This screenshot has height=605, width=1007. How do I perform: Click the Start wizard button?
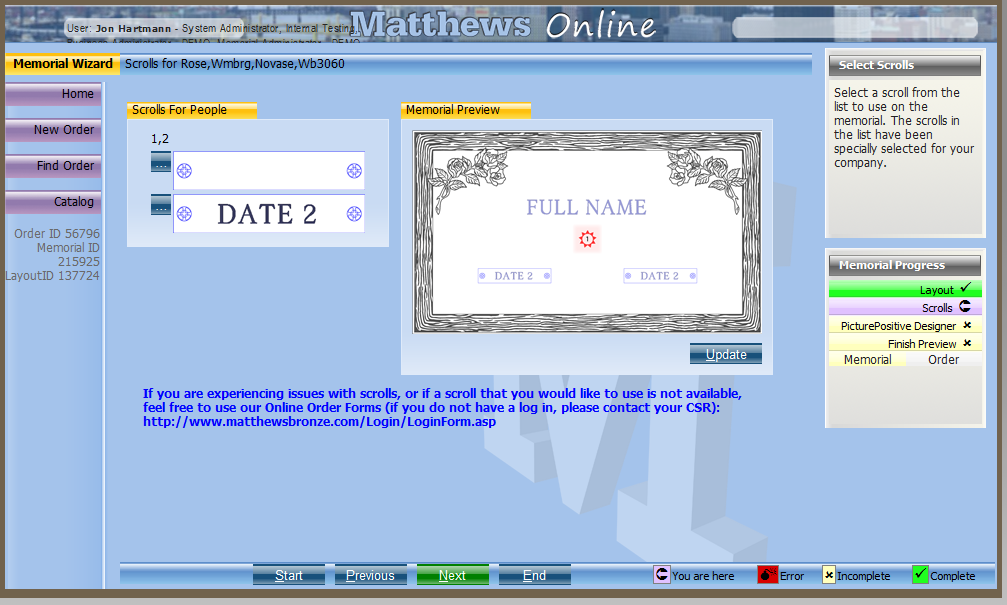(x=289, y=575)
